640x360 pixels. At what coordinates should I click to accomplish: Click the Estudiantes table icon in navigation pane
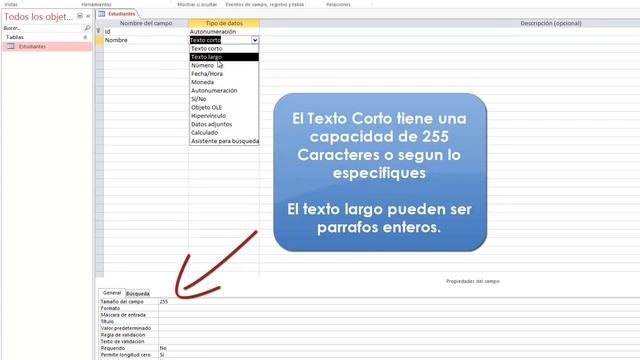pyautogui.click(x=11, y=46)
